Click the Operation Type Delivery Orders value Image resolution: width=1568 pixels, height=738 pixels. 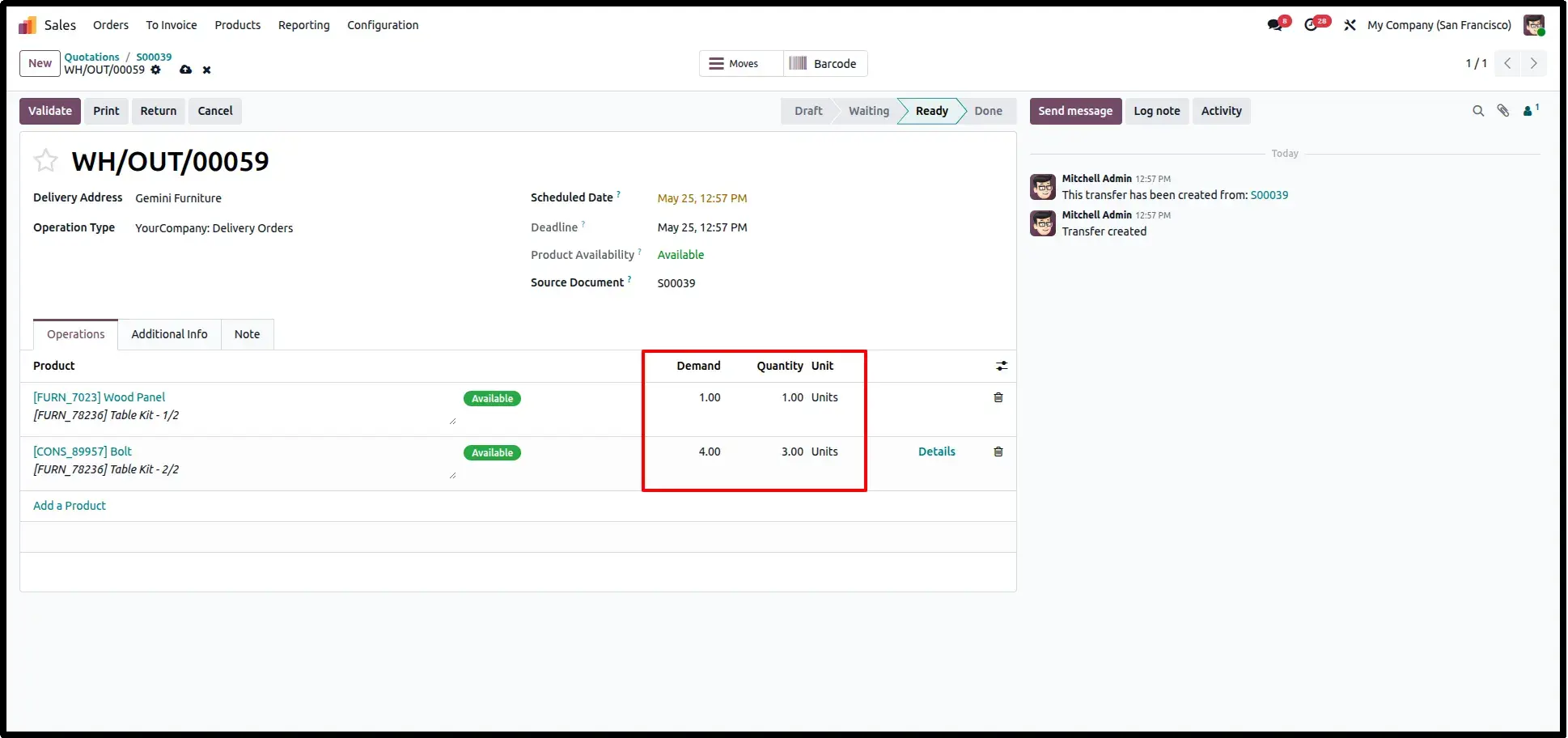click(x=214, y=228)
